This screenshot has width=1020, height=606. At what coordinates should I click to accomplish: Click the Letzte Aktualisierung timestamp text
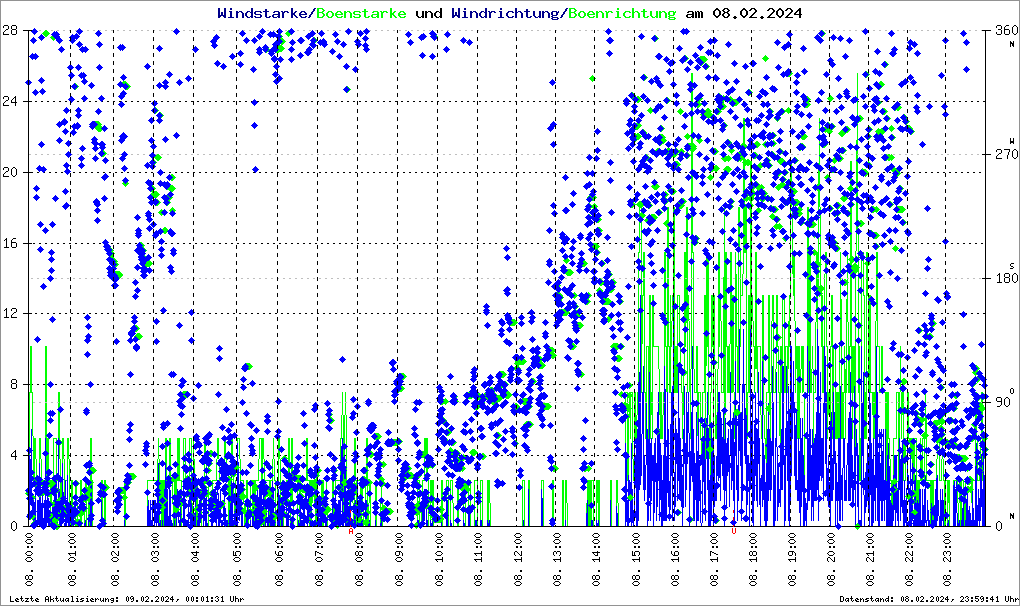point(124,599)
